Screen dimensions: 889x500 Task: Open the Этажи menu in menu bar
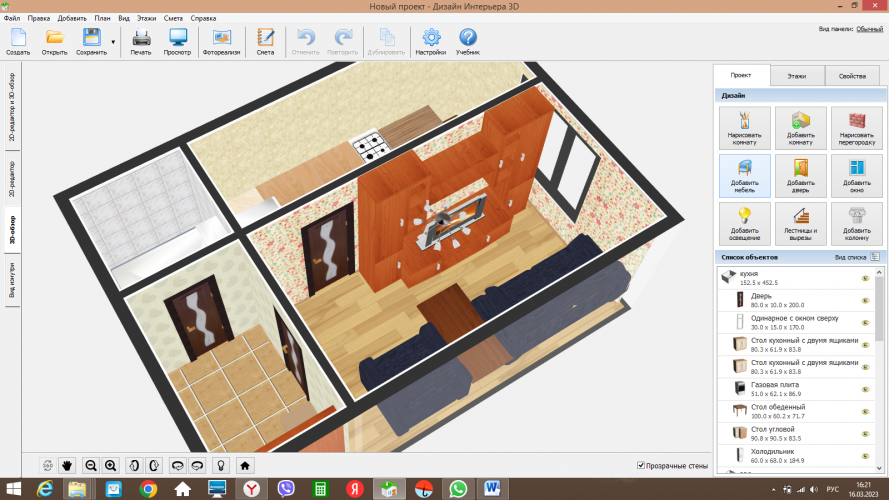[x=146, y=18]
